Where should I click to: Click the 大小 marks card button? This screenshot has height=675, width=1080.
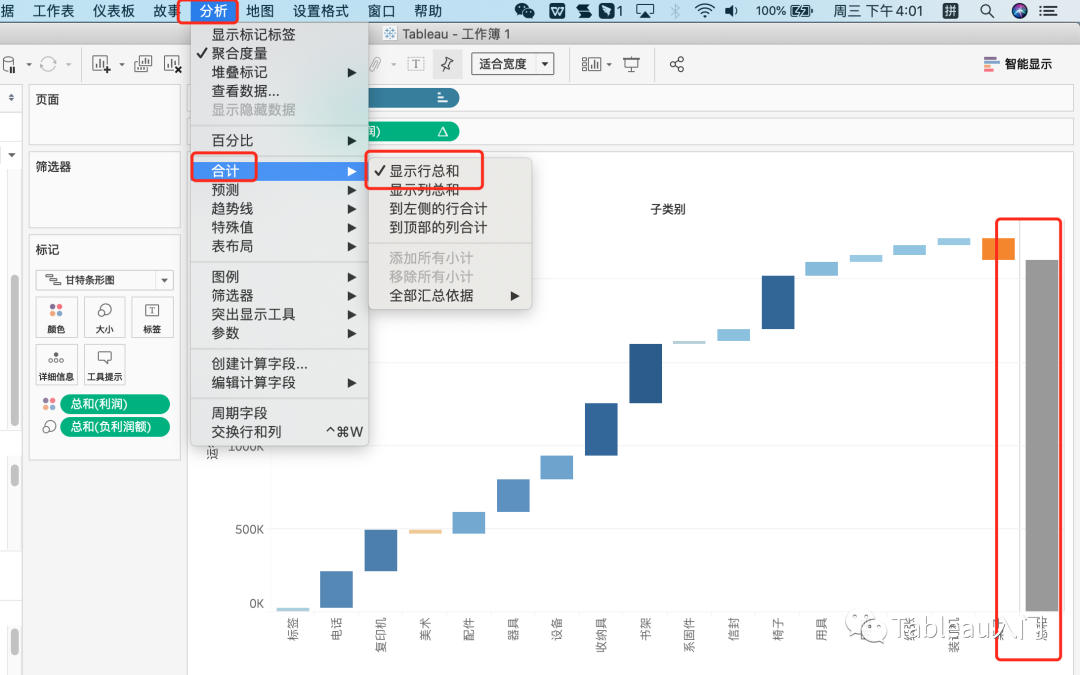[x=105, y=317]
